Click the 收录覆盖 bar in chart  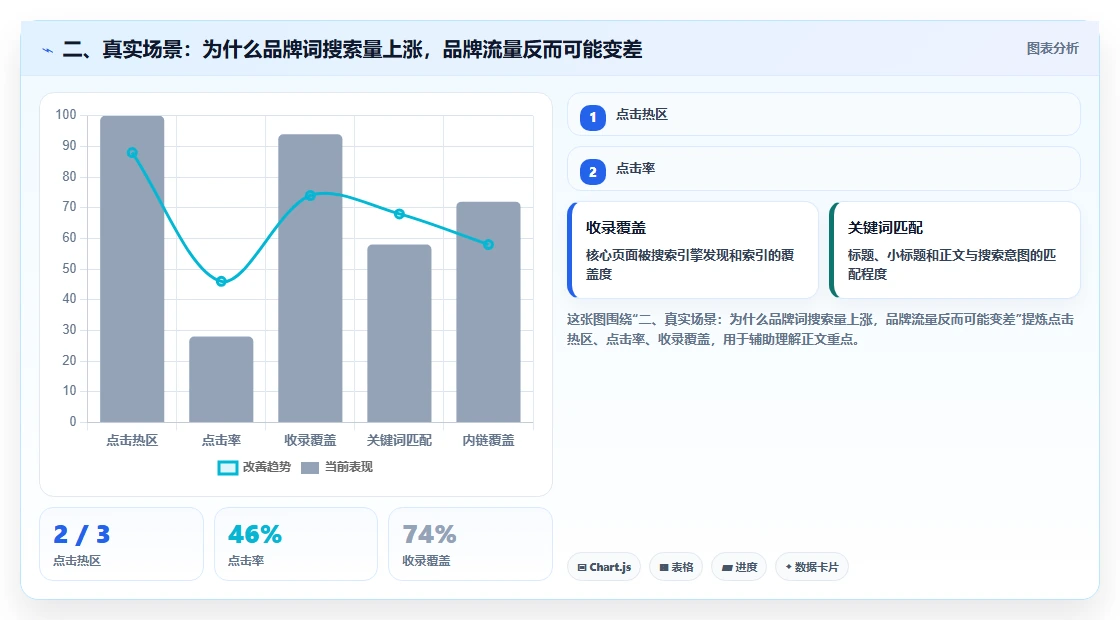(x=310, y=278)
